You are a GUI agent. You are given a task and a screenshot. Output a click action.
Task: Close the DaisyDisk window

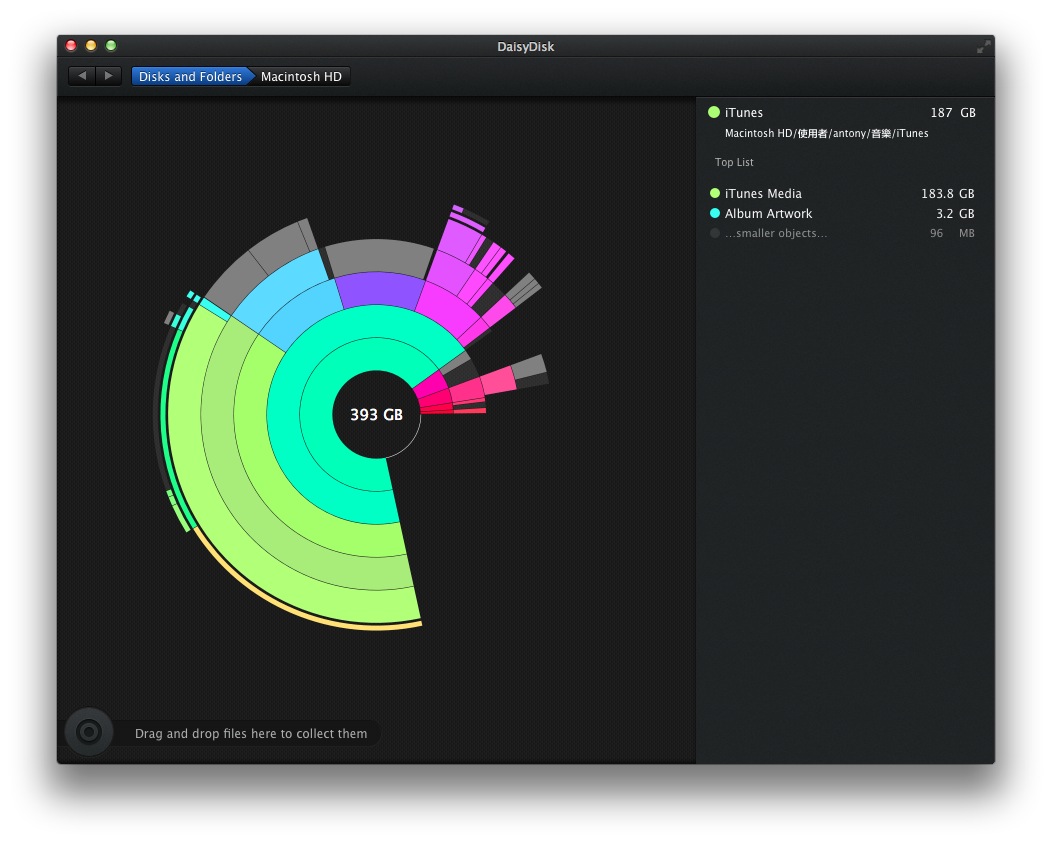[x=71, y=46]
